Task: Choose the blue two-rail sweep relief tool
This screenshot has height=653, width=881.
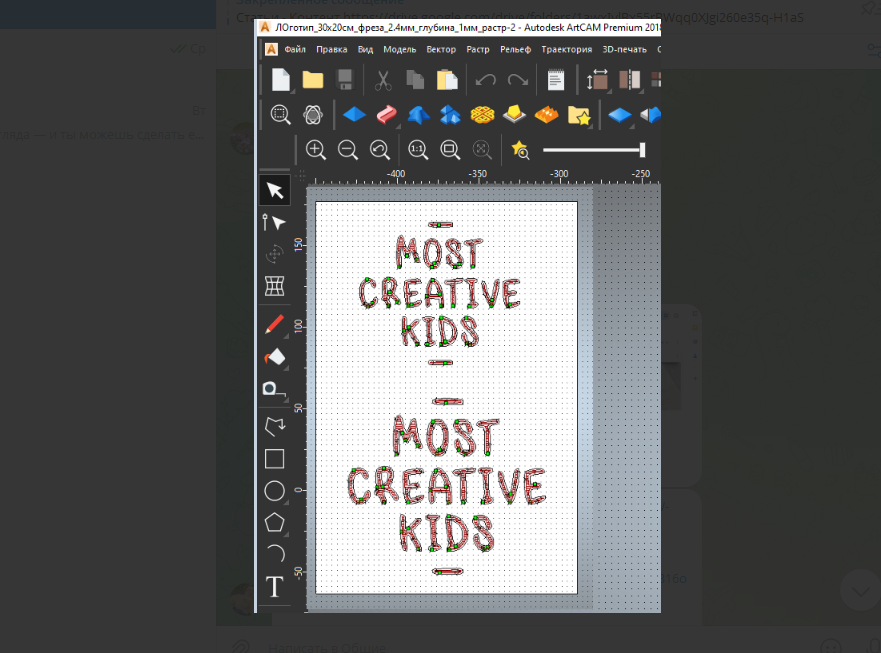Action: coord(419,115)
